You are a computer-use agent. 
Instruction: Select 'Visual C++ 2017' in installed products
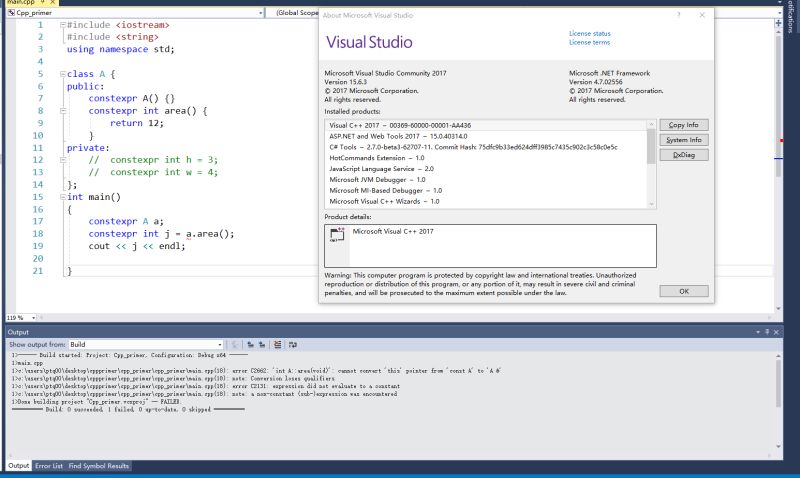click(486, 125)
